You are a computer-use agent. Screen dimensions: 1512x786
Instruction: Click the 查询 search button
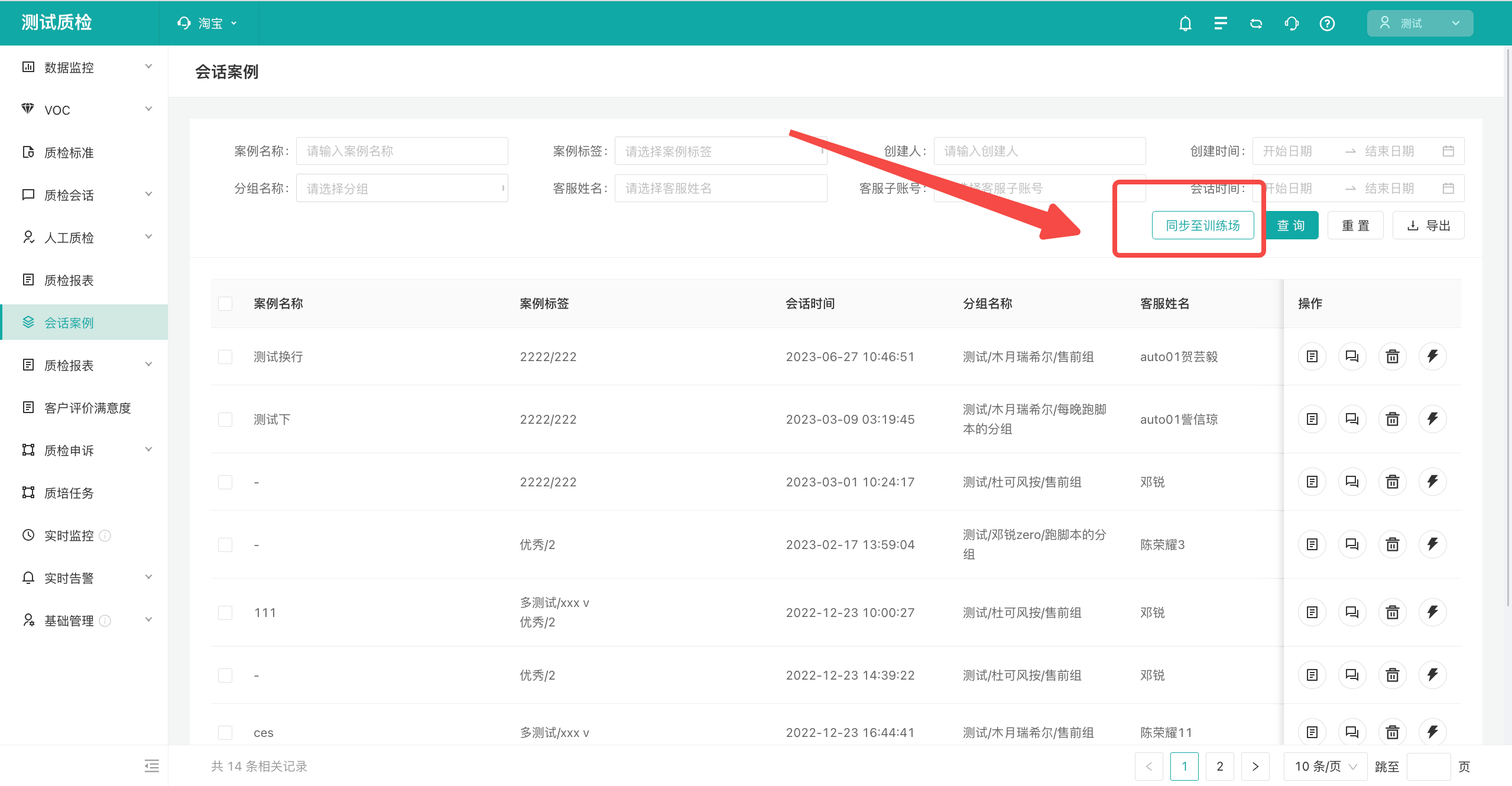pyautogui.click(x=1292, y=225)
